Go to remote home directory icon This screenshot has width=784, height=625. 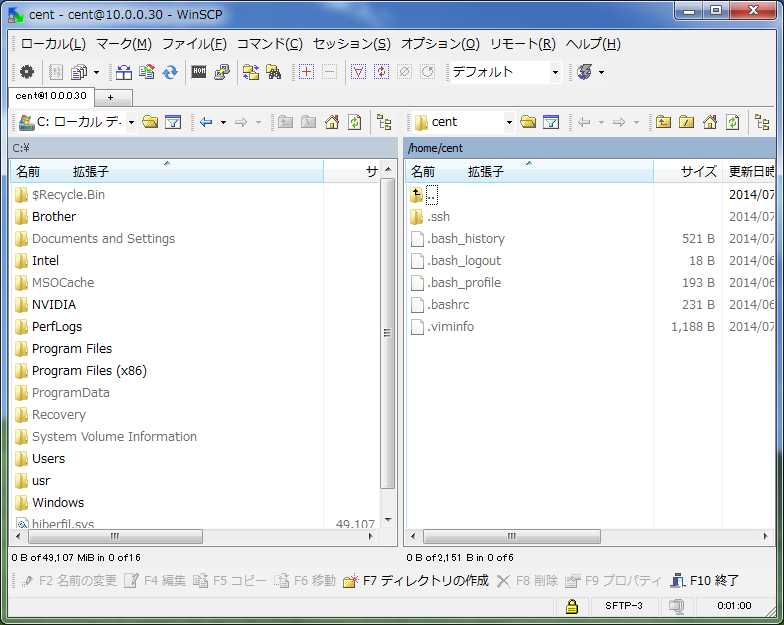710,122
